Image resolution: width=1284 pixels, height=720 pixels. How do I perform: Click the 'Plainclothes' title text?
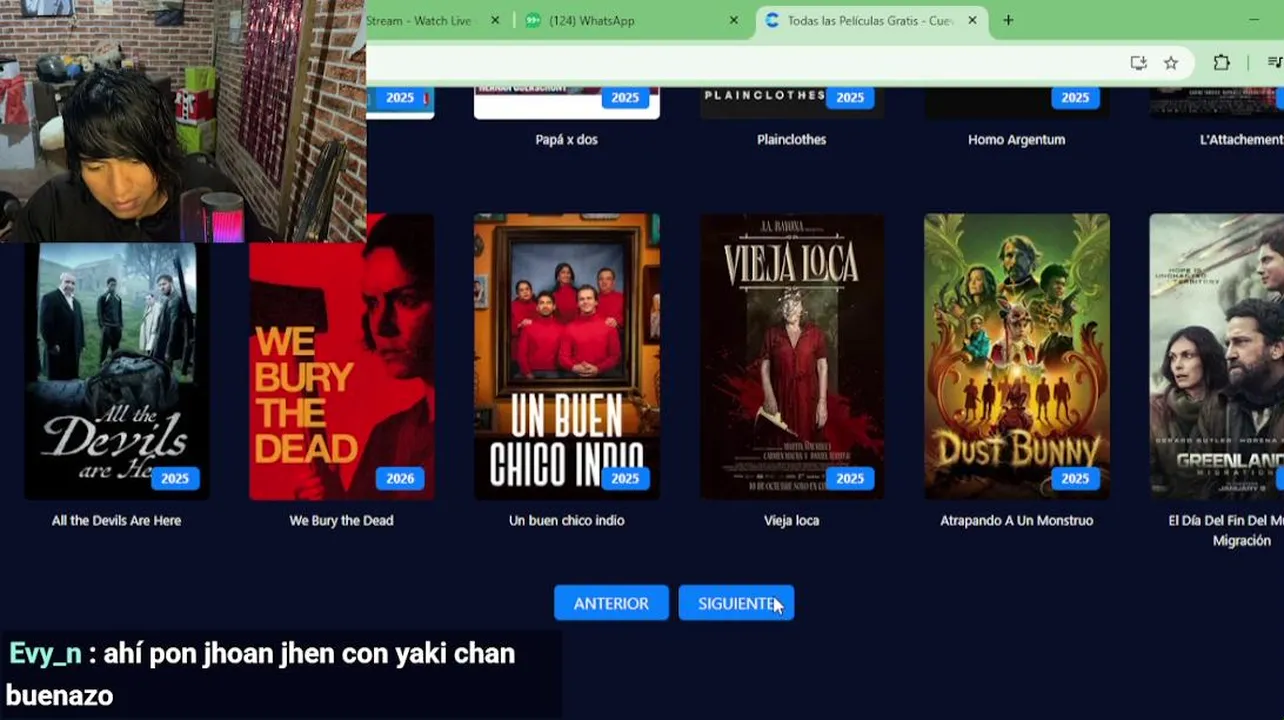tap(791, 140)
